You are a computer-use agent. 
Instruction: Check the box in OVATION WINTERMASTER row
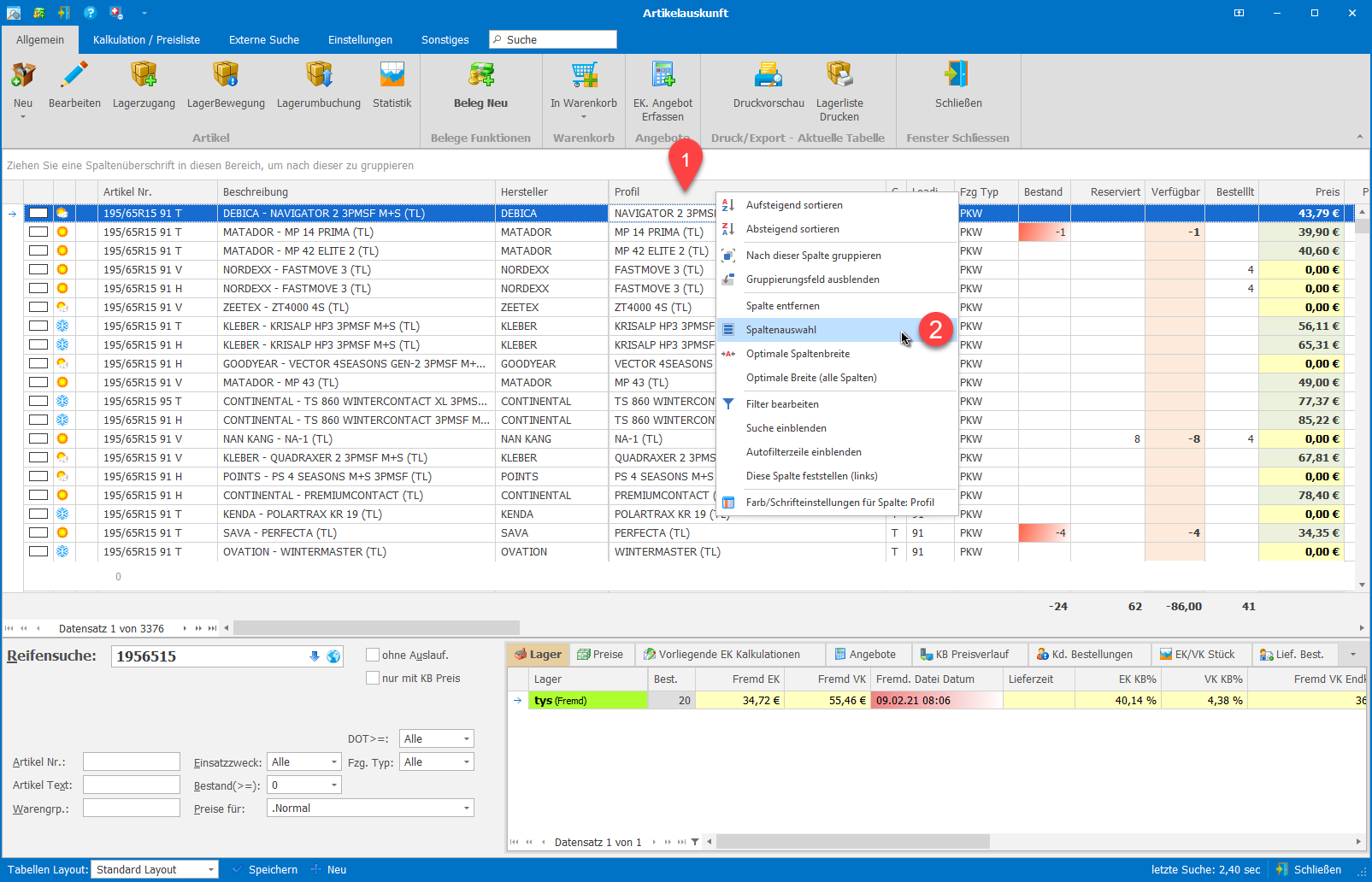tap(38, 551)
